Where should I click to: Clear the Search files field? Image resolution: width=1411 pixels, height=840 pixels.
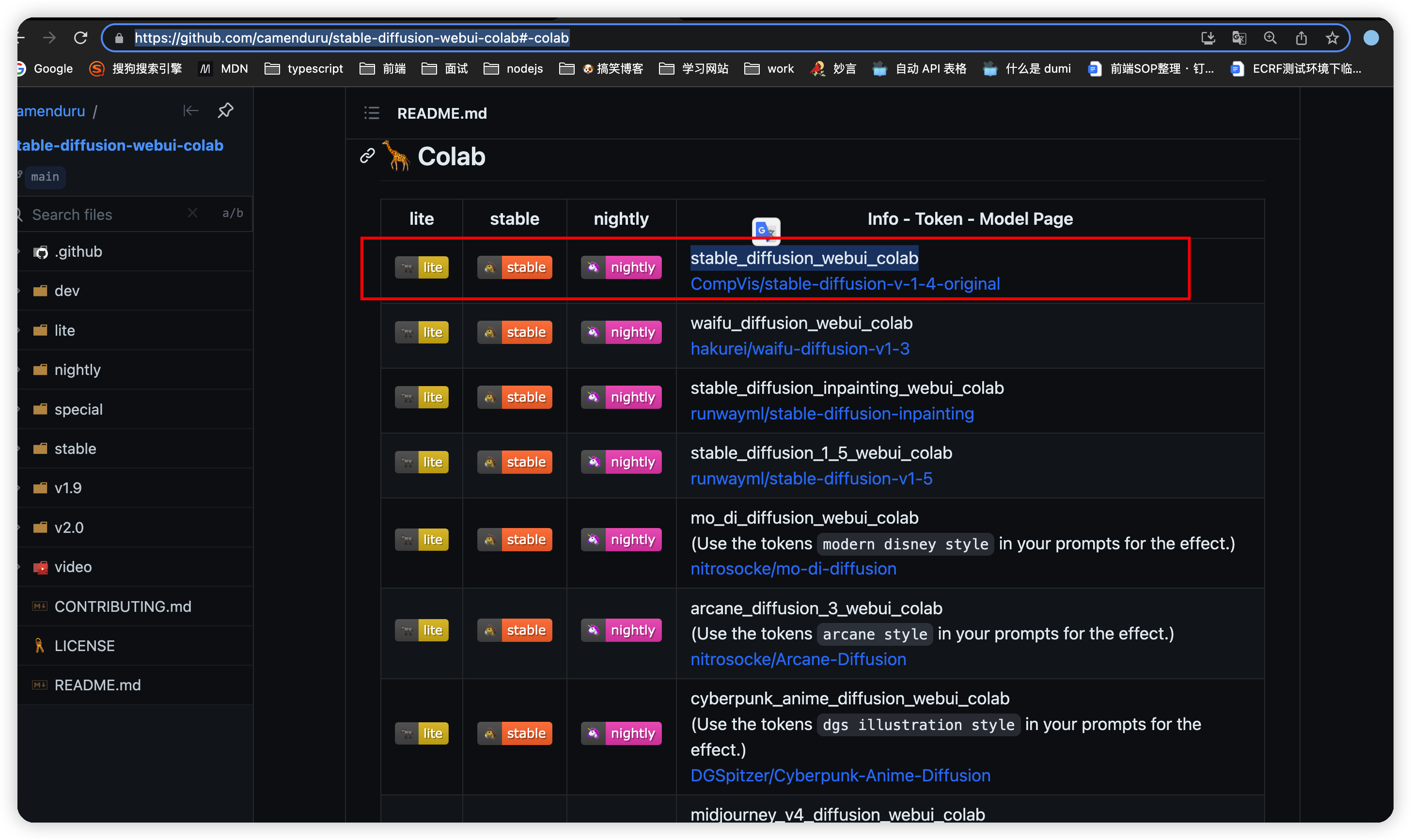pos(192,214)
